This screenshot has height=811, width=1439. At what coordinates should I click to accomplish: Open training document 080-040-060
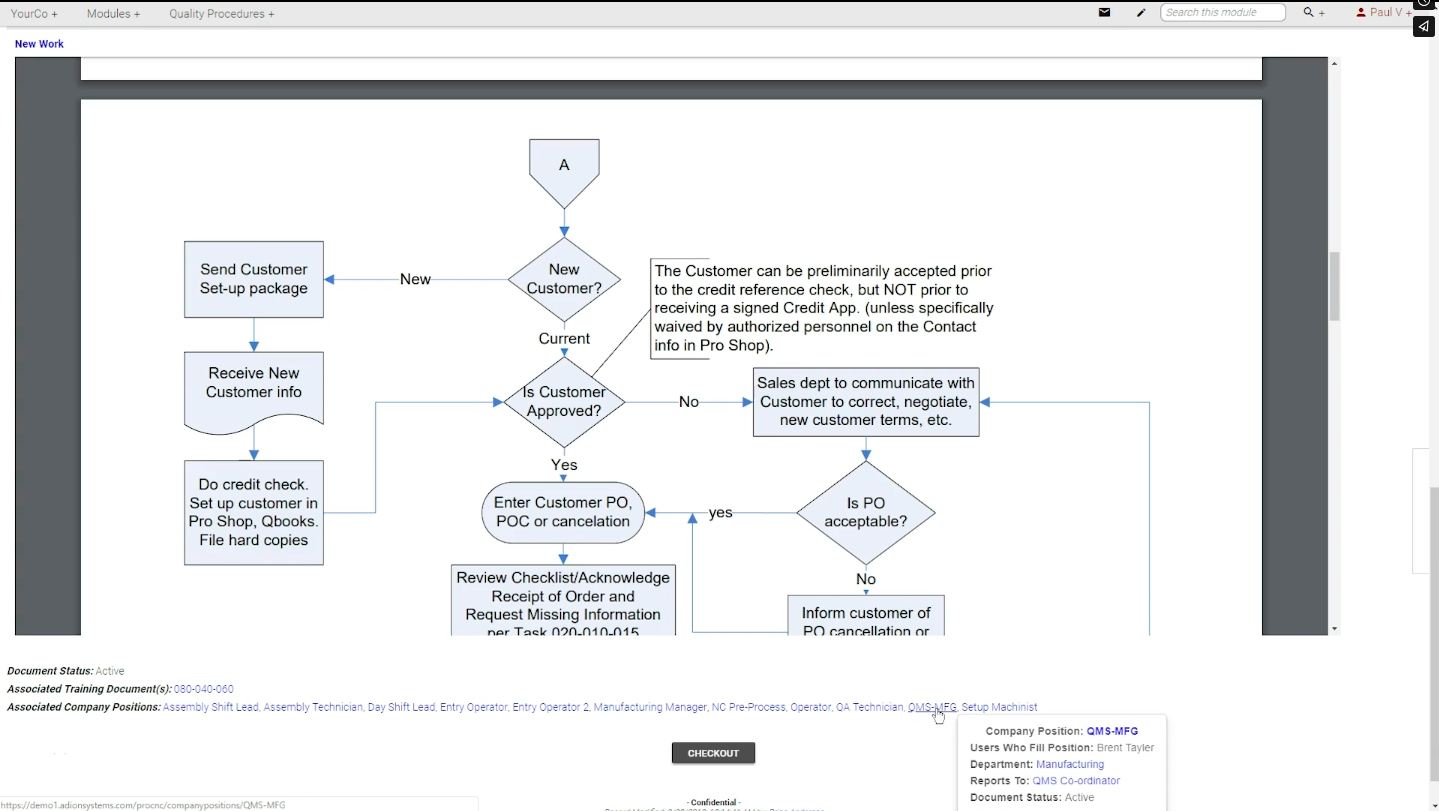tap(204, 689)
